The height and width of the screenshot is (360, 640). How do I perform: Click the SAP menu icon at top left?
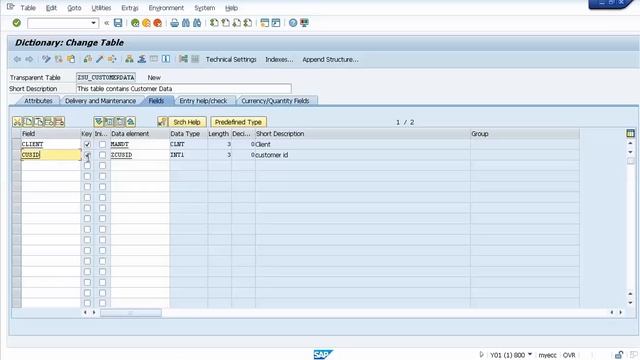(11, 7)
